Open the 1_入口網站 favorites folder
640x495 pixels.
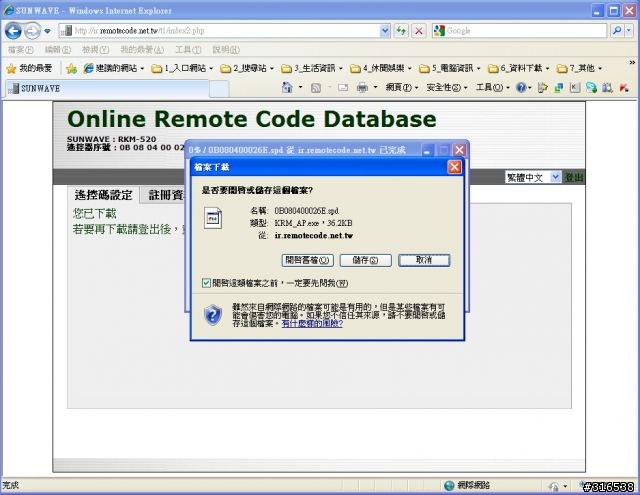[x=182, y=68]
